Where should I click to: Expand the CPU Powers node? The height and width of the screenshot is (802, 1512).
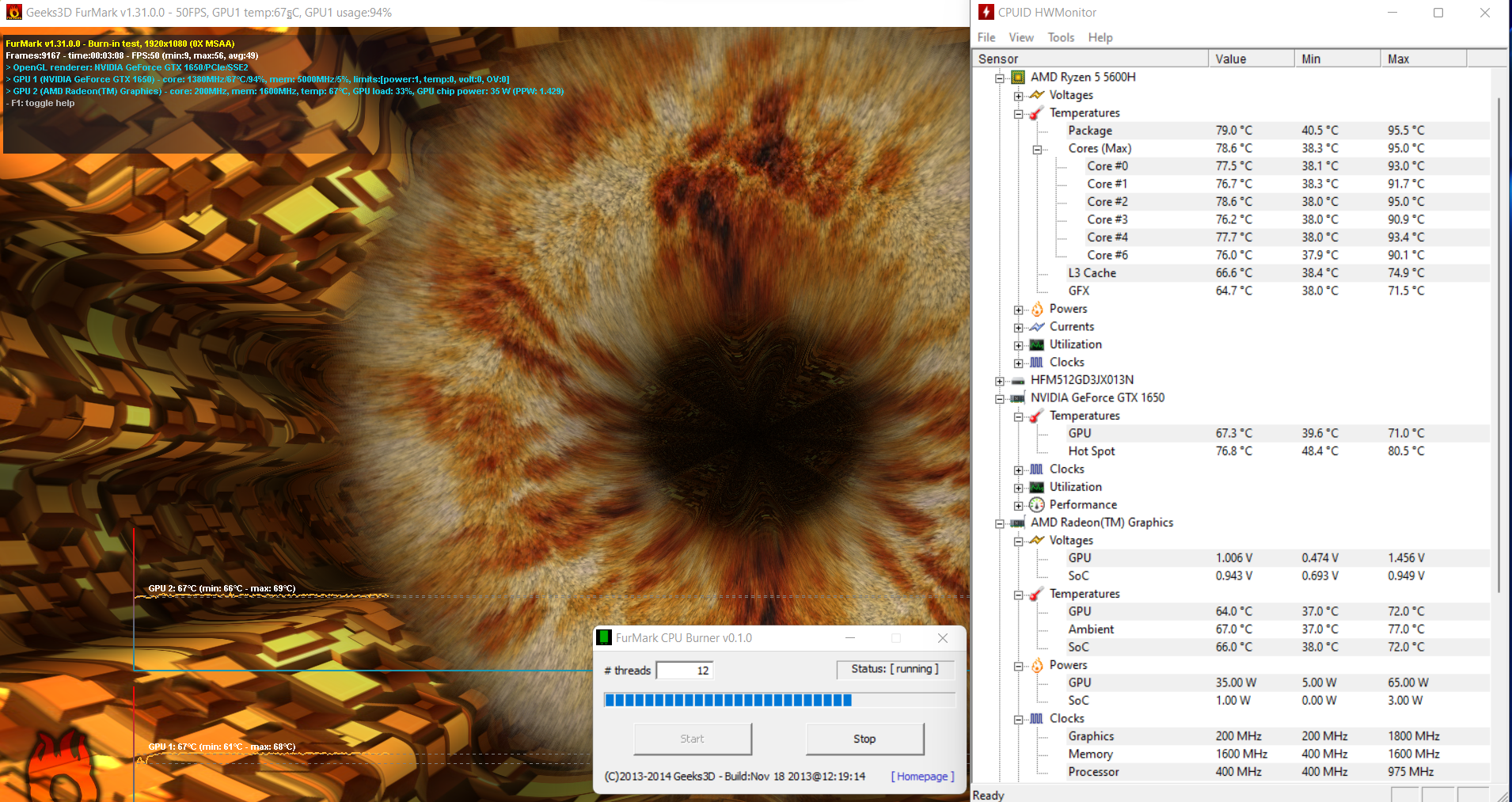1019,310
